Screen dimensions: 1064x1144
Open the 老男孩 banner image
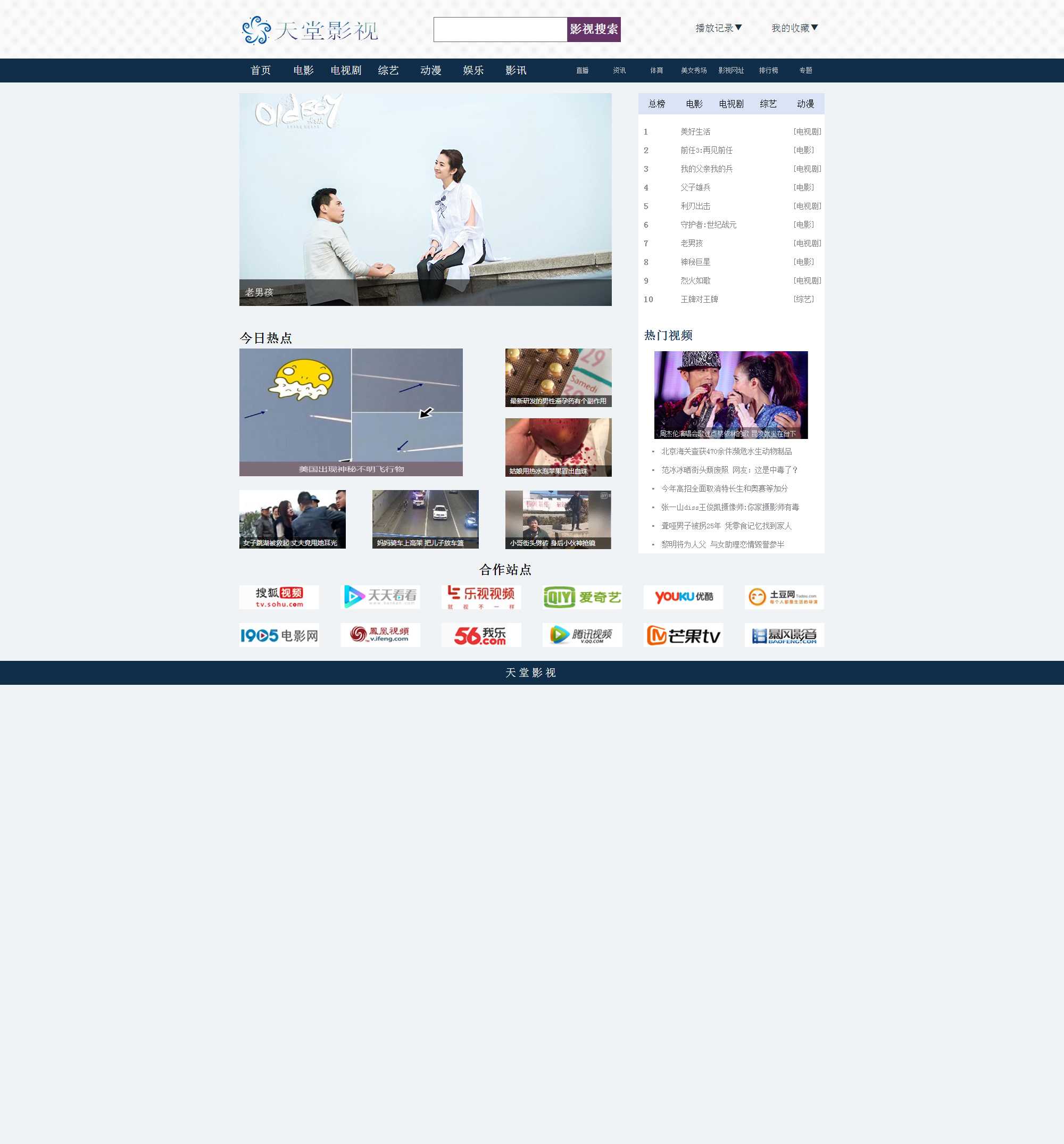(x=425, y=199)
